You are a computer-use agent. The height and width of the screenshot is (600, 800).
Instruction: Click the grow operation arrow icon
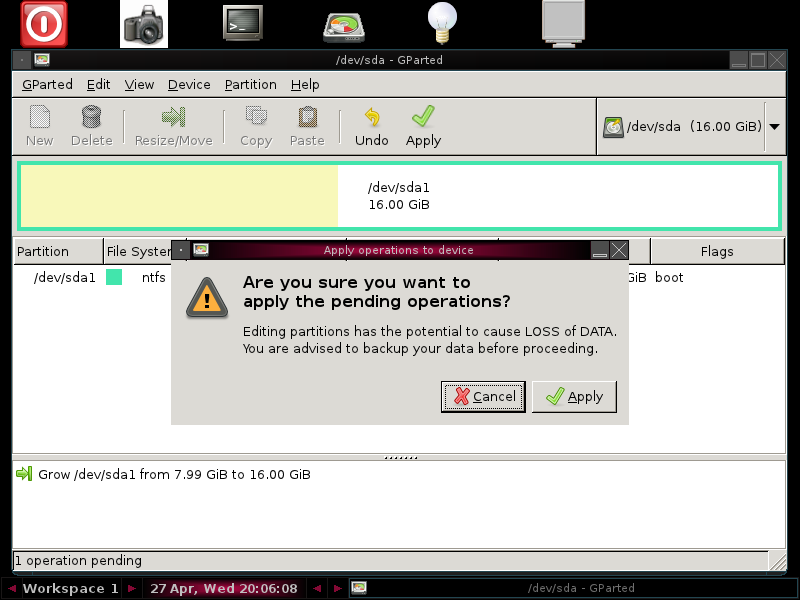(x=24, y=474)
